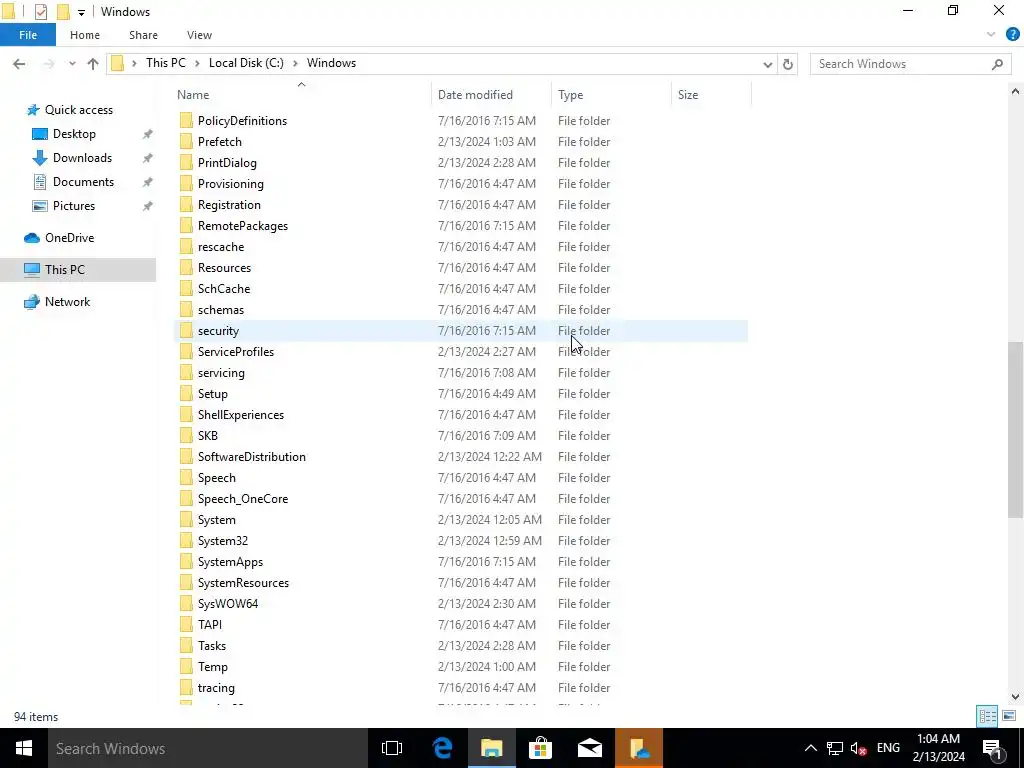Open the Home ribbon tab
The height and width of the screenshot is (768, 1024).
click(85, 35)
